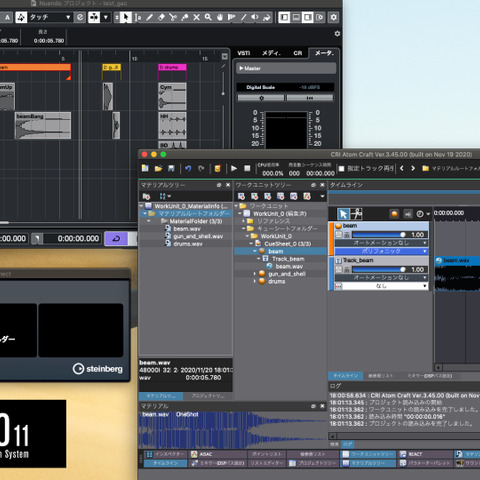Save project with Atom Craft disk icon
This screenshot has height=480, width=480.
(171, 168)
